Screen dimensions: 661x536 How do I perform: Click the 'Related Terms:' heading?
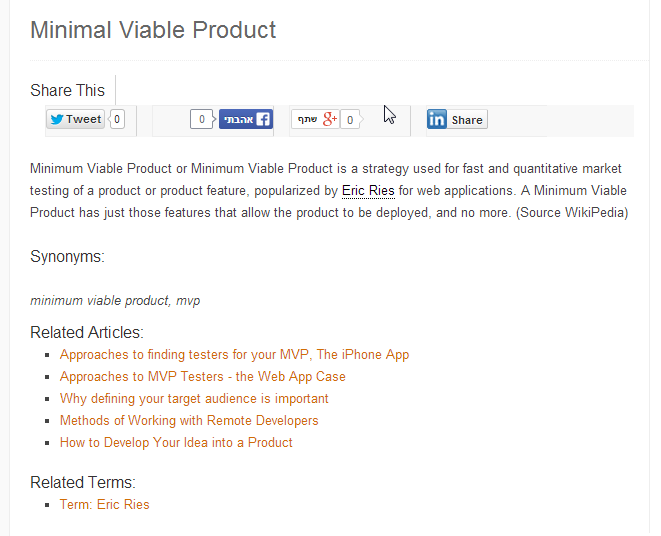[83, 482]
